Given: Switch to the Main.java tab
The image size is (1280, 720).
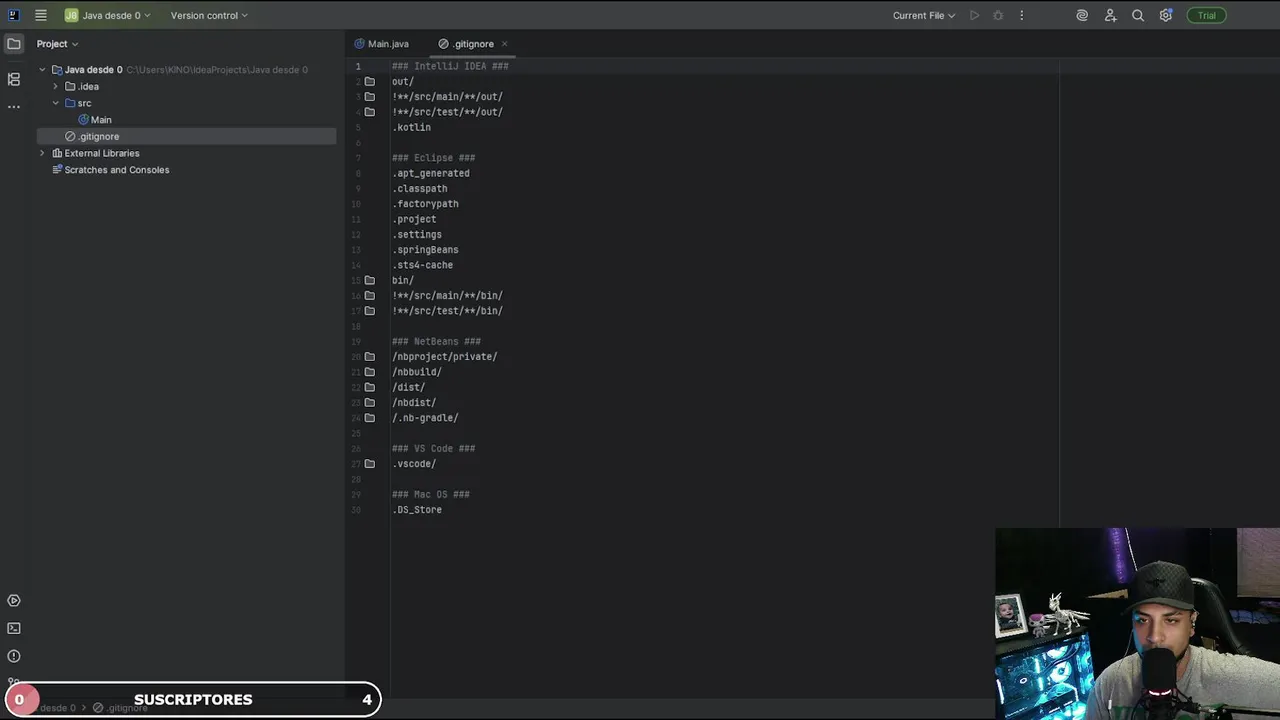Looking at the screenshot, I should tap(382, 44).
